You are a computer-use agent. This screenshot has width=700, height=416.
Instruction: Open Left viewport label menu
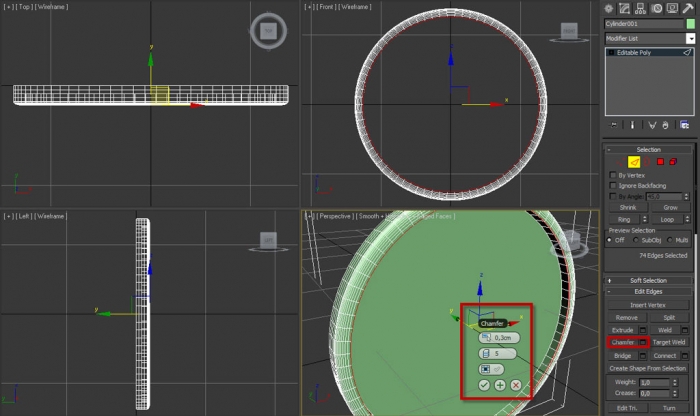pos(24,216)
